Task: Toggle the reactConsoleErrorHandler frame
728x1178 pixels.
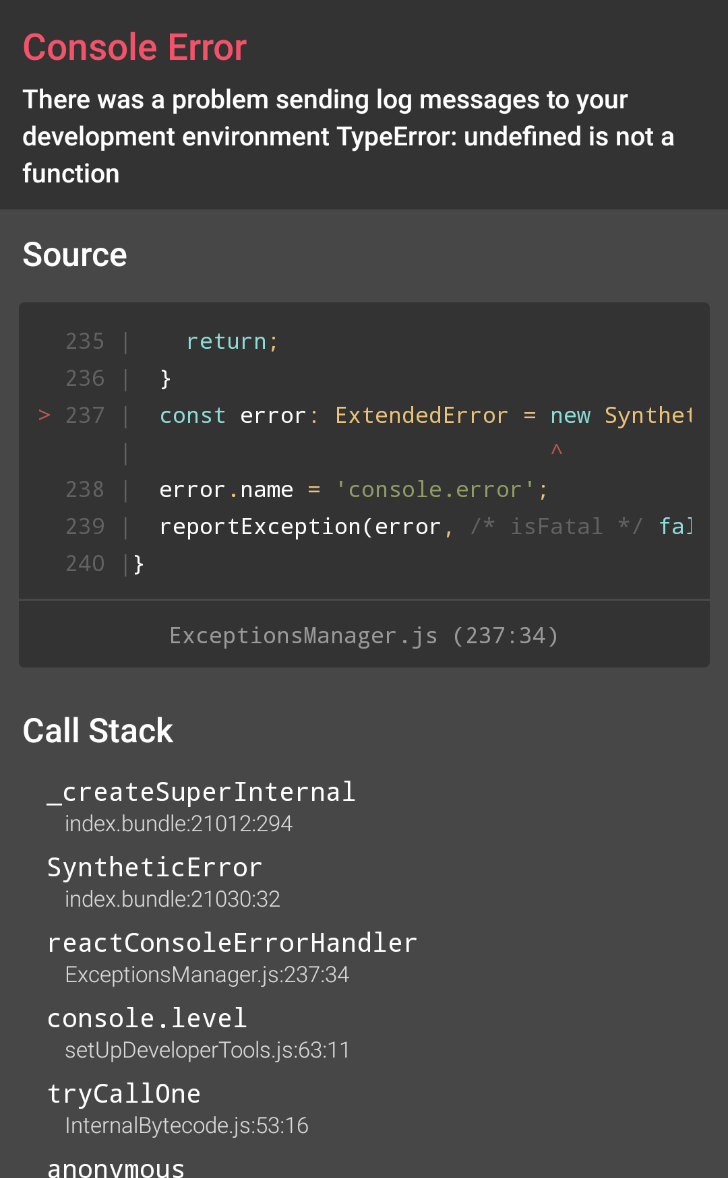Action: [232, 942]
